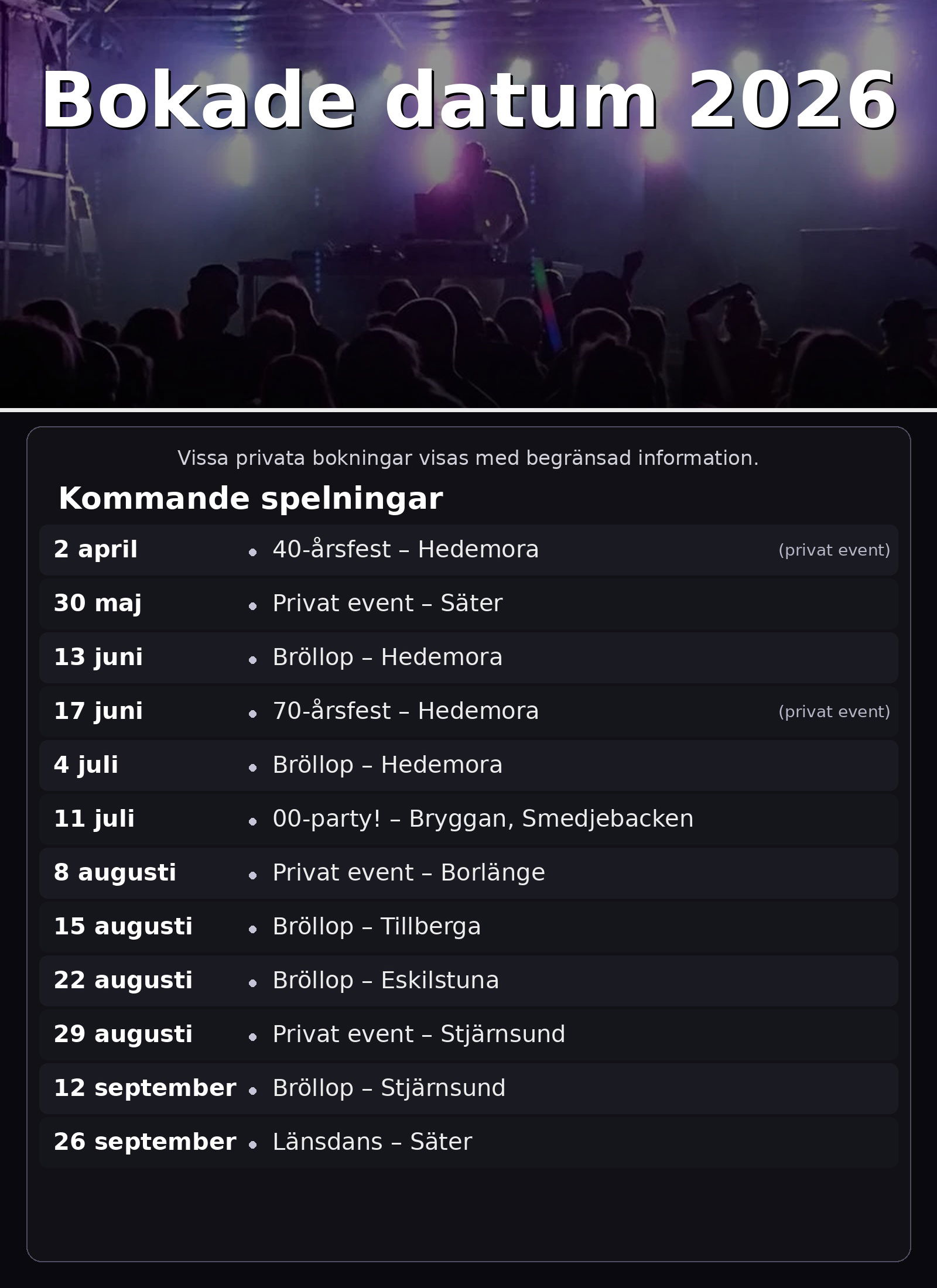Click the notice about private bookings
This screenshot has height=1288, width=937.
click(468, 458)
